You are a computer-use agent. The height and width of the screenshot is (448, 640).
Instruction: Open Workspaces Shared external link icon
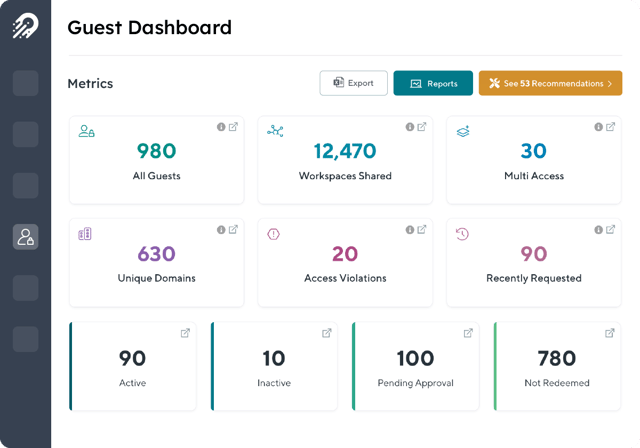422,127
